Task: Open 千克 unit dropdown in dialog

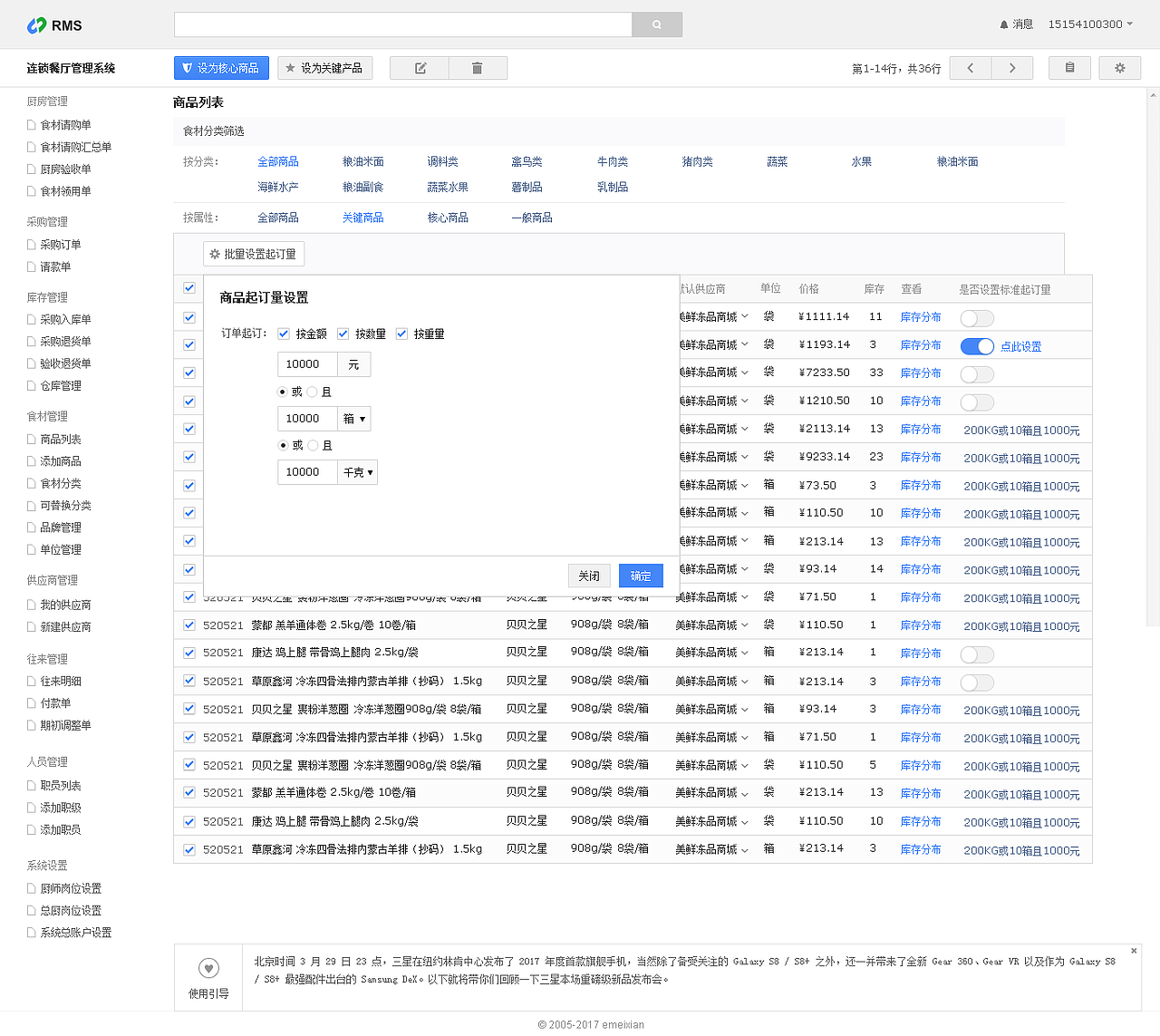Action: pyautogui.click(x=357, y=472)
